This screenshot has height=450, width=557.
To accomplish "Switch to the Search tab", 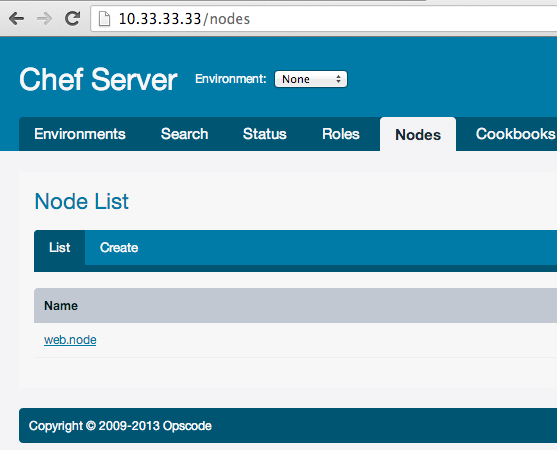I will click(184, 134).
